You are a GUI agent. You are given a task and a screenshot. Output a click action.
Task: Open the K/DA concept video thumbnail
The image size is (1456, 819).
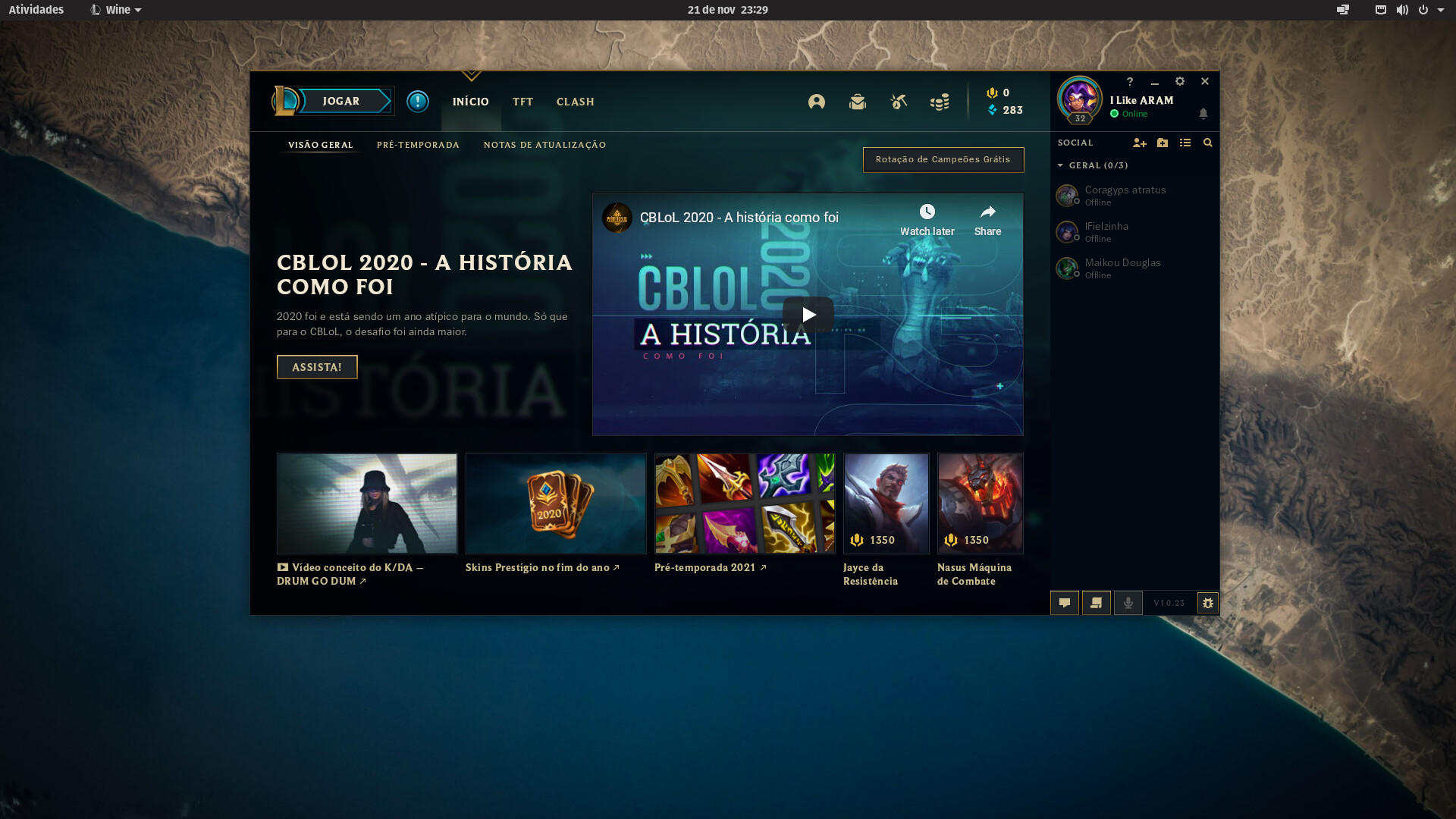click(367, 504)
